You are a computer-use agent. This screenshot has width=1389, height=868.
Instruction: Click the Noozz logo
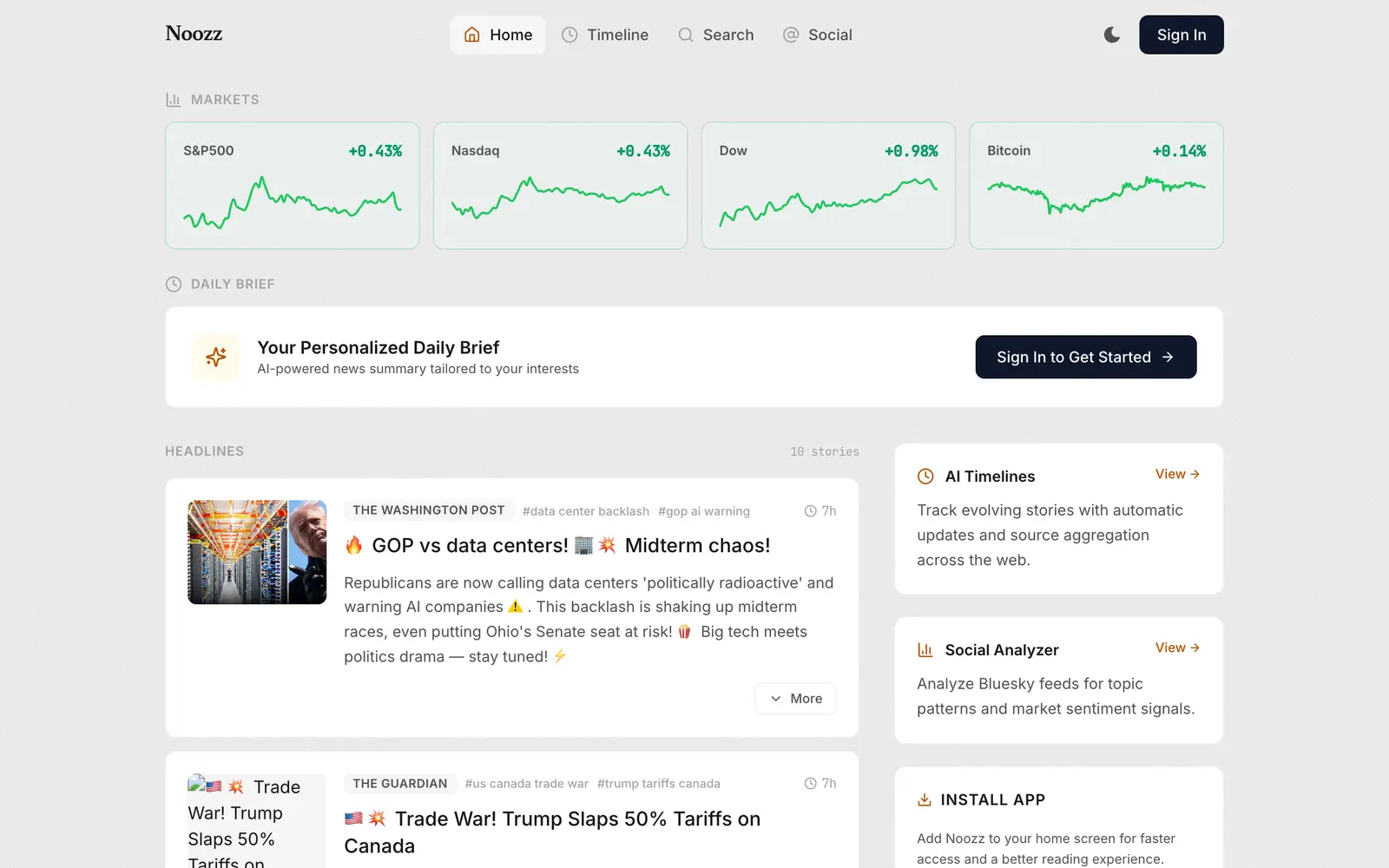click(x=194, y=34)
